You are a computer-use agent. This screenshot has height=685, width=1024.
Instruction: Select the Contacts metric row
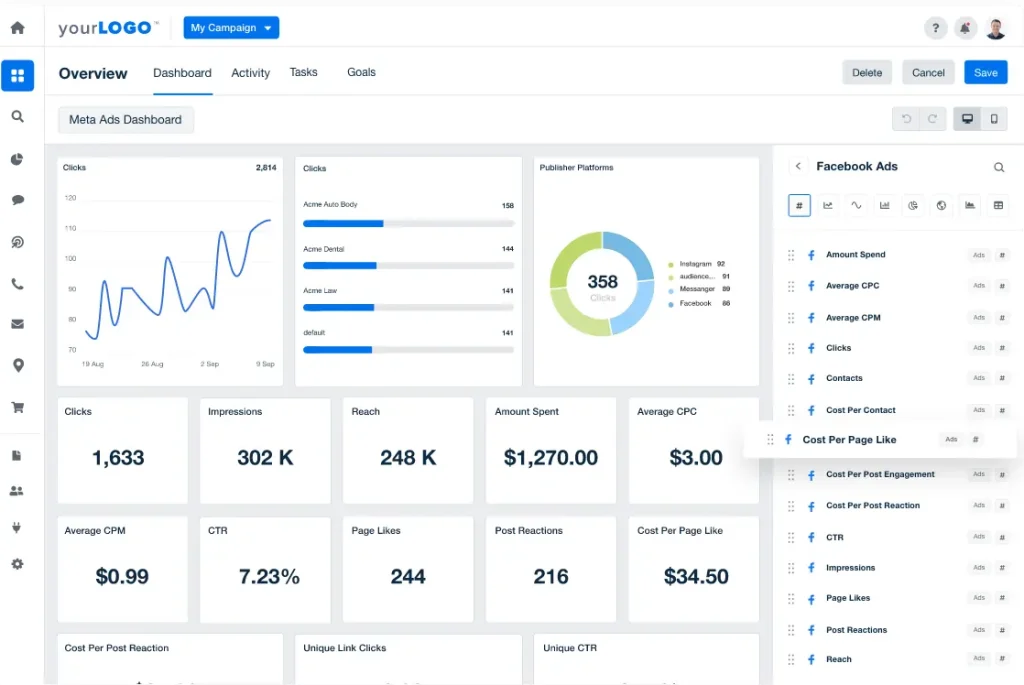click(x=899, y=378)
